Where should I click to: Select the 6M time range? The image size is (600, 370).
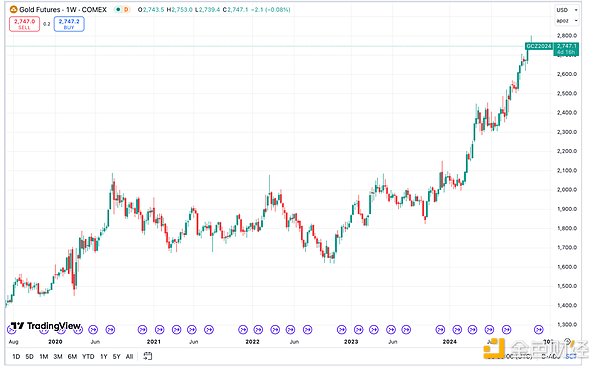click(x=72, y=357)
